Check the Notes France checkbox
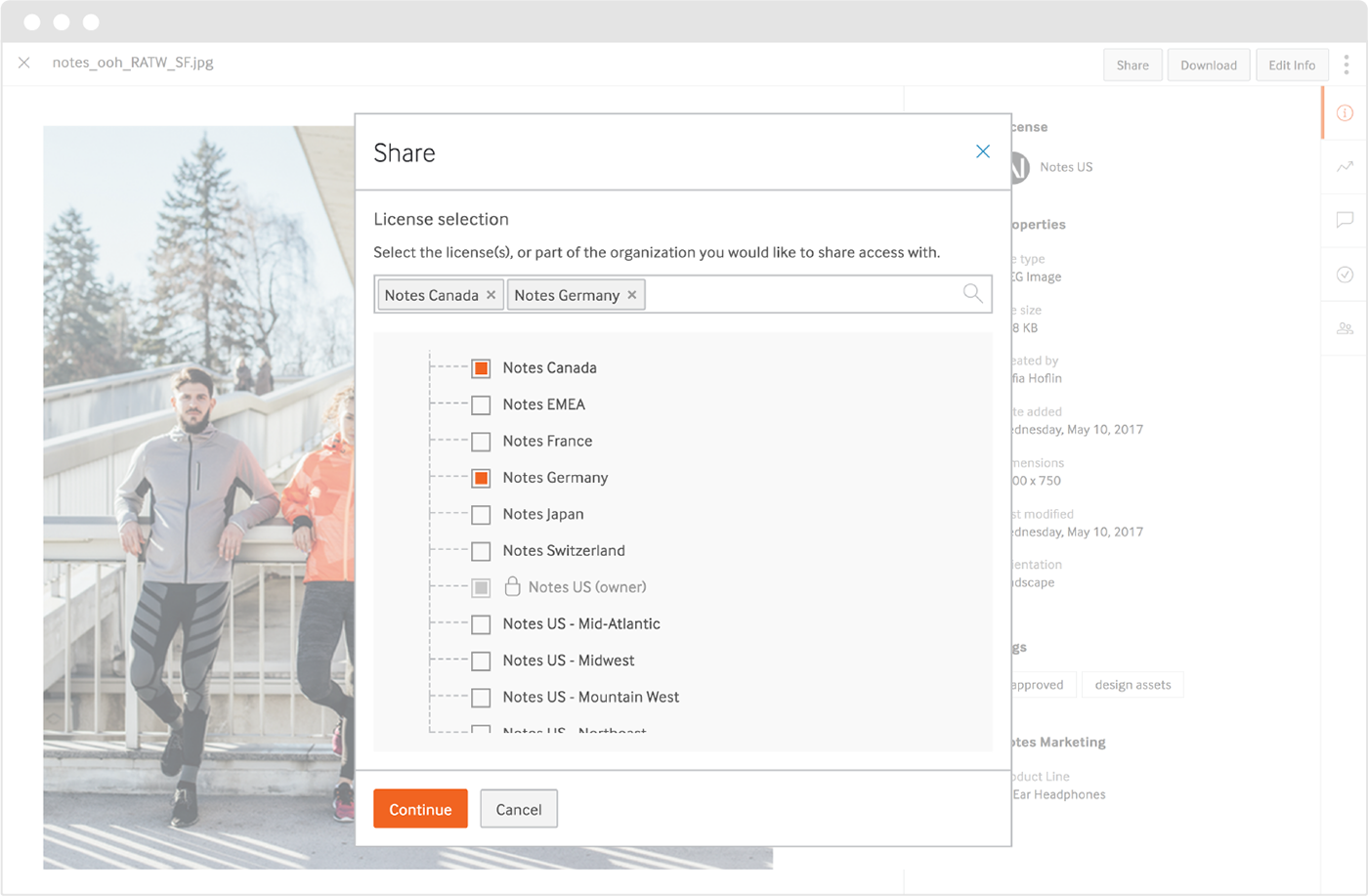The width and height of the screenshot is (1368, 896). (481, 442)
